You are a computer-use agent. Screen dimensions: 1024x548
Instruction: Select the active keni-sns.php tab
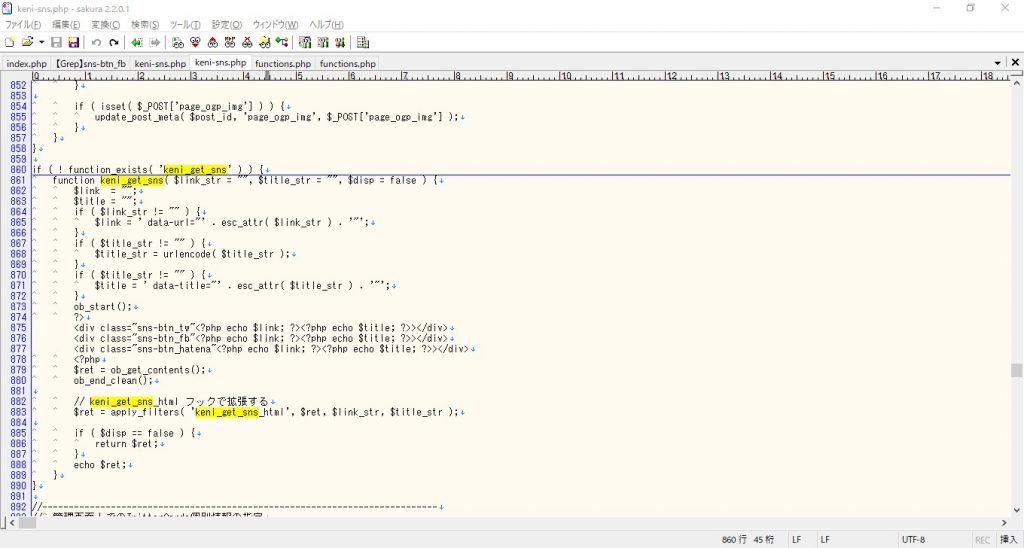pos(220,63)
